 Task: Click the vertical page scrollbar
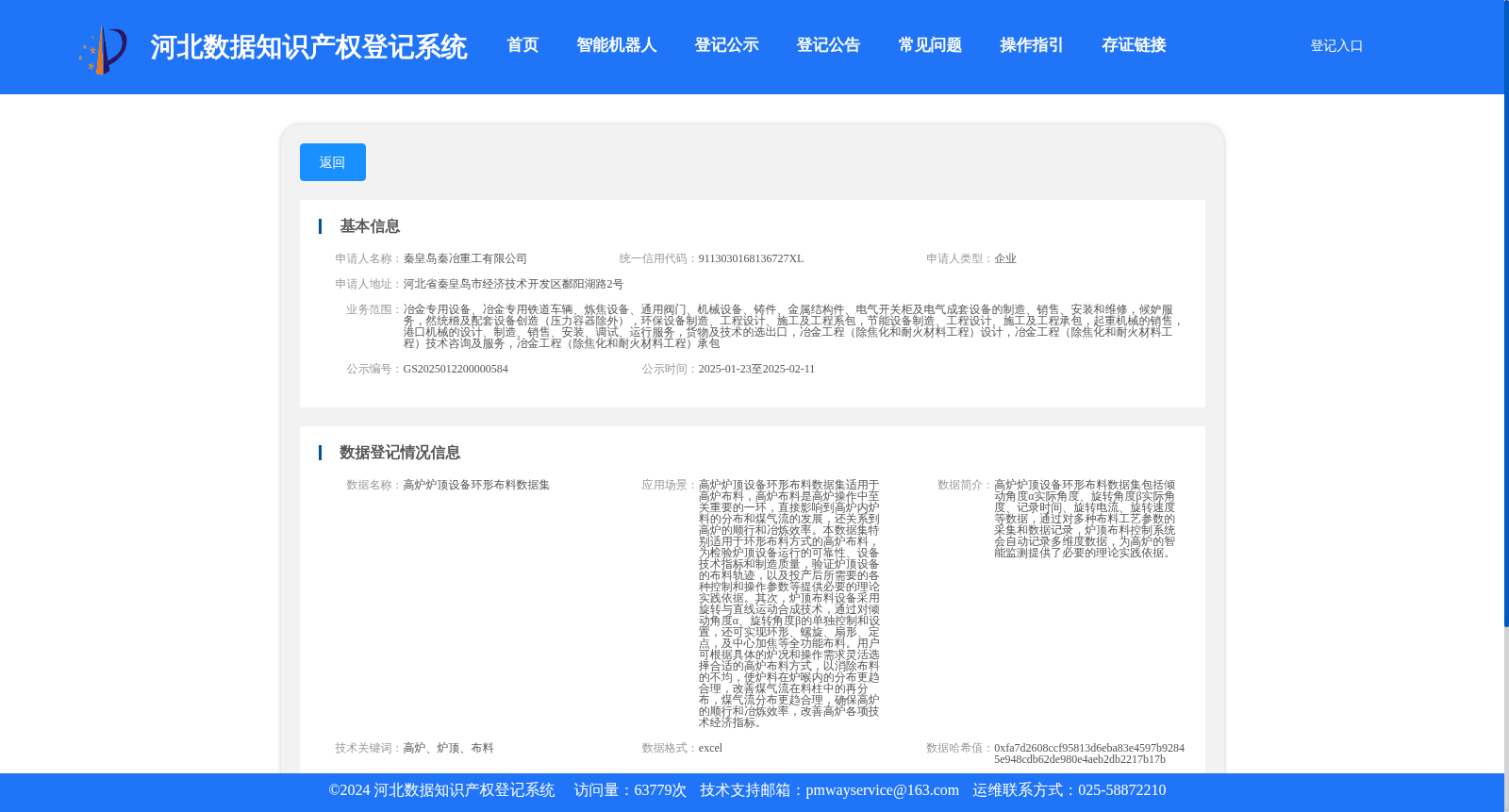pyautogui.click(x=1506, y=313)
